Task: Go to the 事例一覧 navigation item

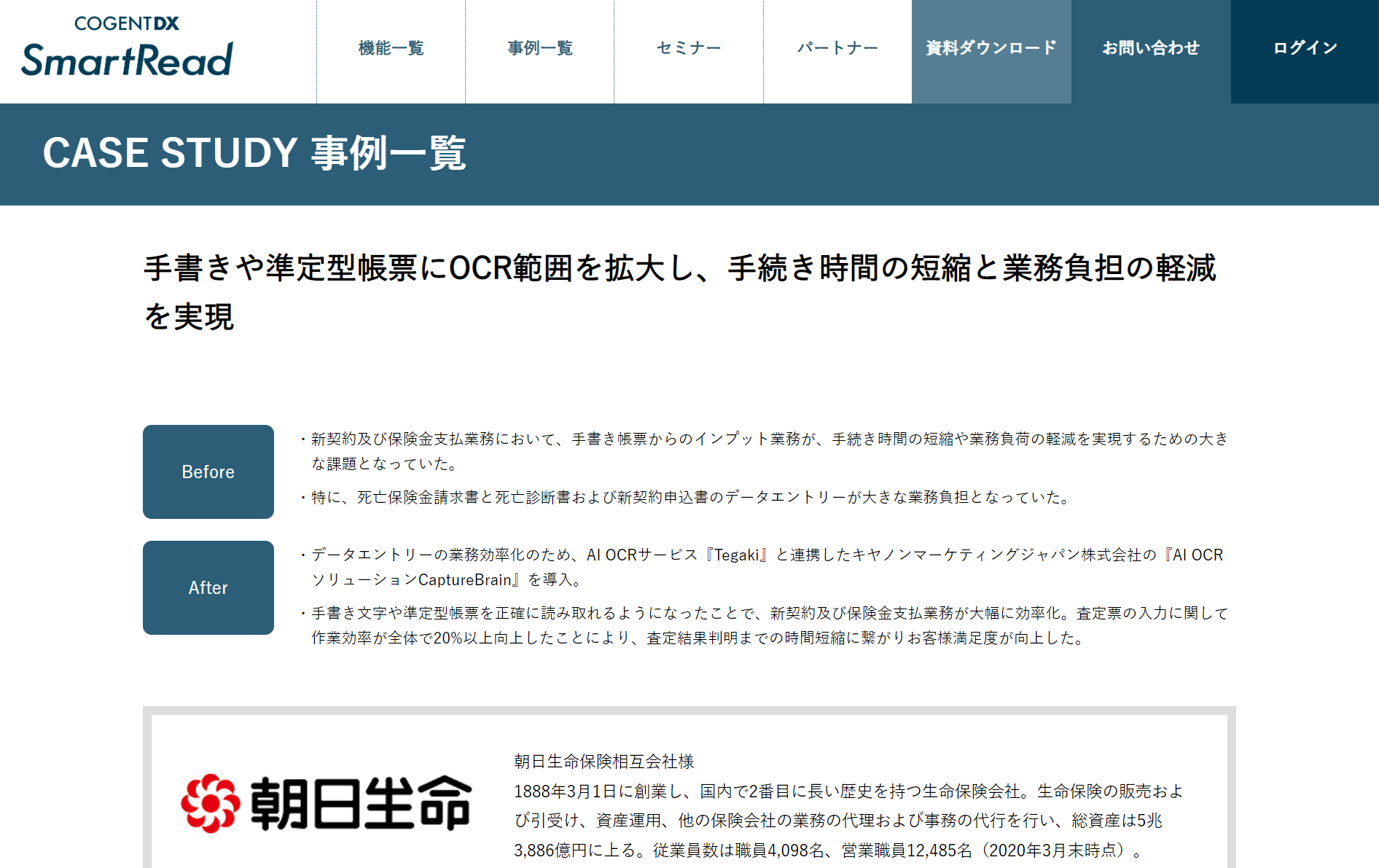Action: tap(539, 49)
